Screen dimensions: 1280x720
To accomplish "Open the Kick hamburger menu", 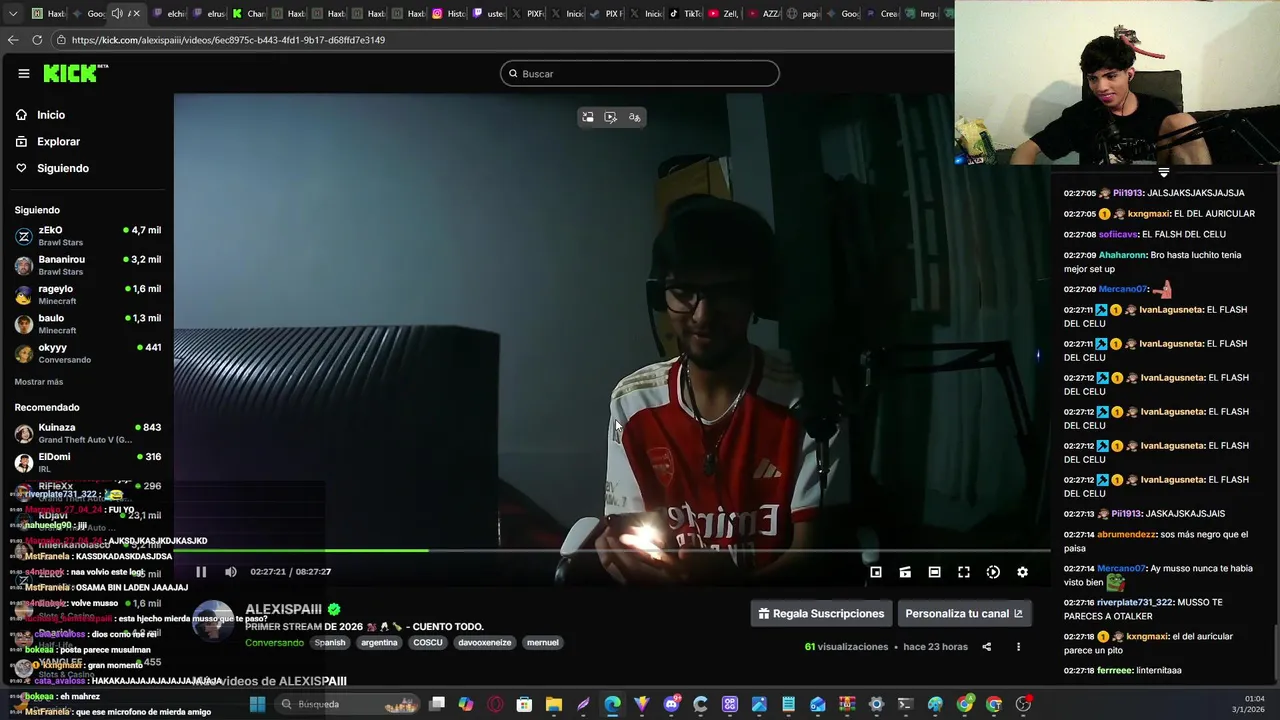I will click(x=24, y=73).
